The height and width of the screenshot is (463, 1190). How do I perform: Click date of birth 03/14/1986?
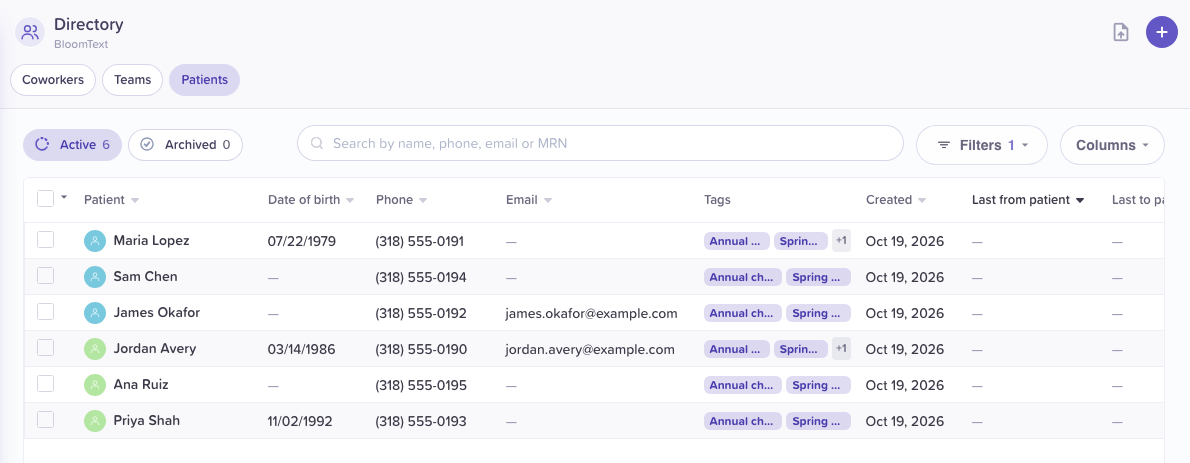301,349
